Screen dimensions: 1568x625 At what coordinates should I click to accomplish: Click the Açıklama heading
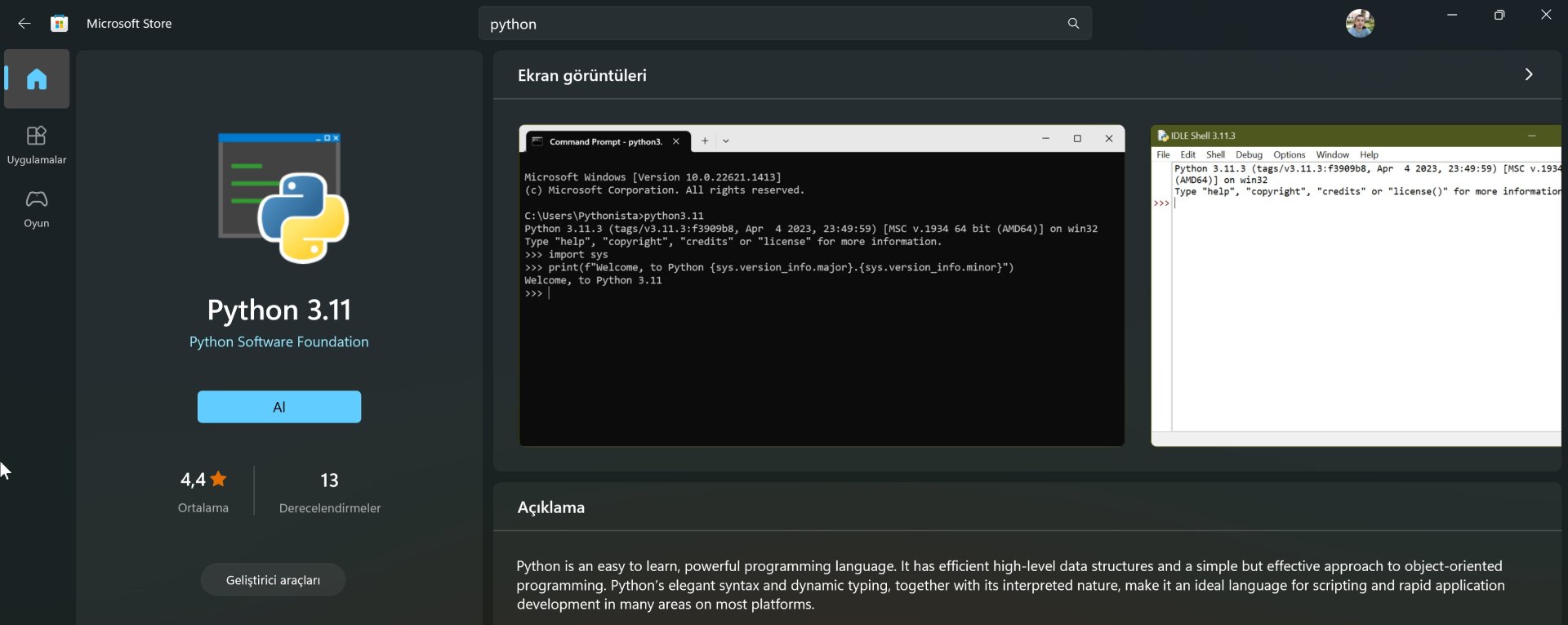[551, 507]
